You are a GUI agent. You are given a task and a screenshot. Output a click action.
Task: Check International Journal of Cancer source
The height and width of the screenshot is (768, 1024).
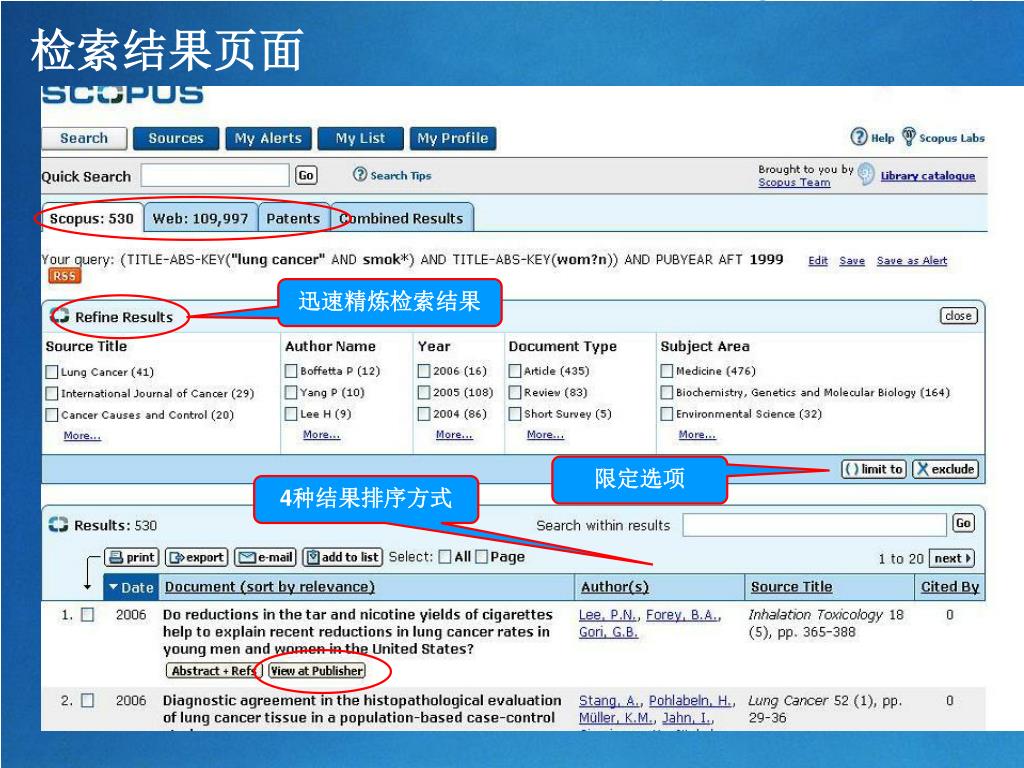pos(52,394)
